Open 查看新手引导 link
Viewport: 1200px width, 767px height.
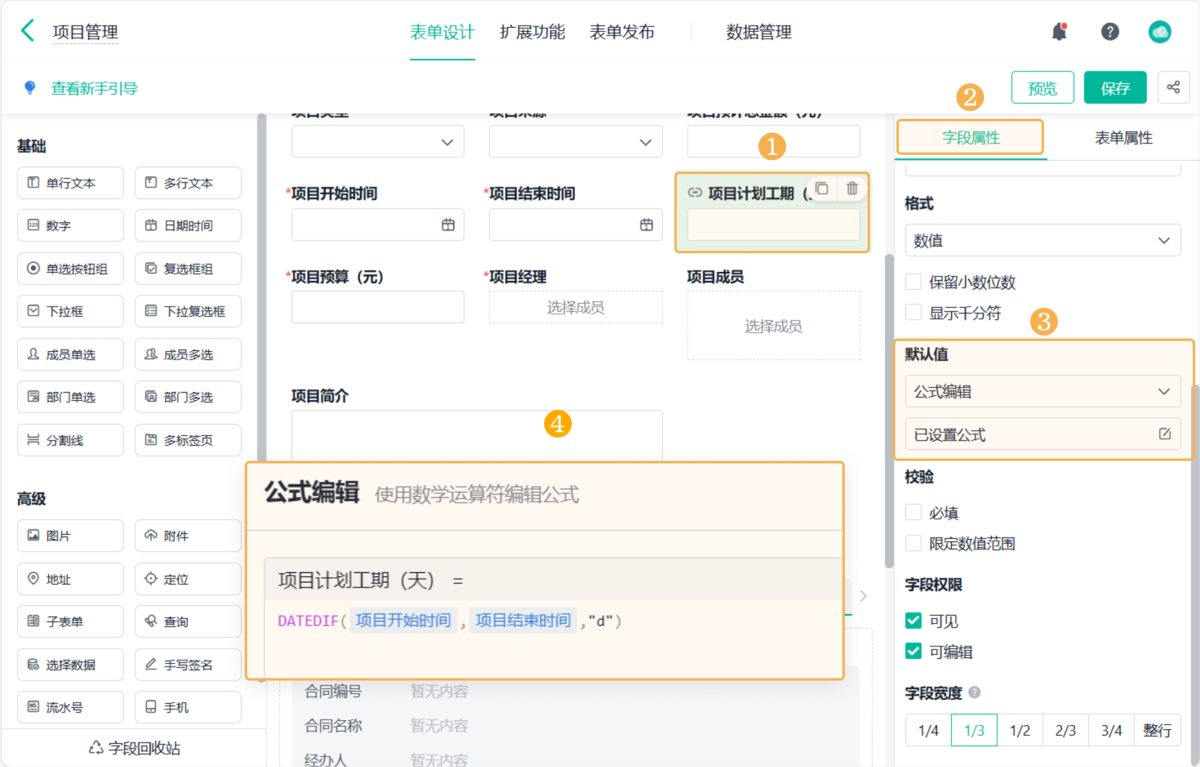coord(94,88)
